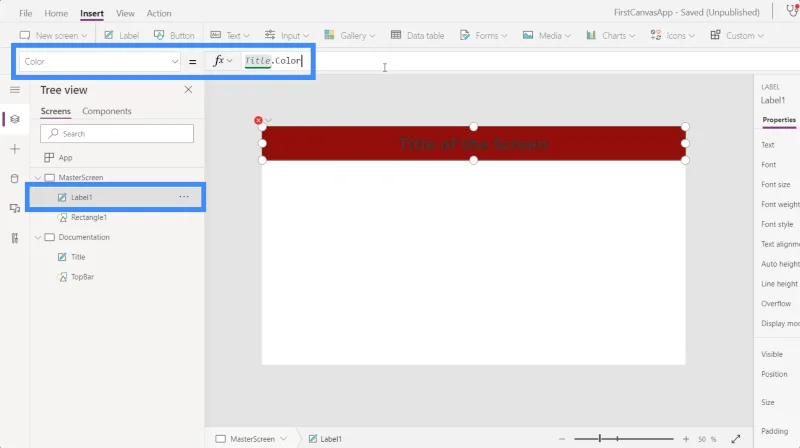Fit canvas to window icon
This screenshot has width=800, height=448.
(x=736, y=439)
